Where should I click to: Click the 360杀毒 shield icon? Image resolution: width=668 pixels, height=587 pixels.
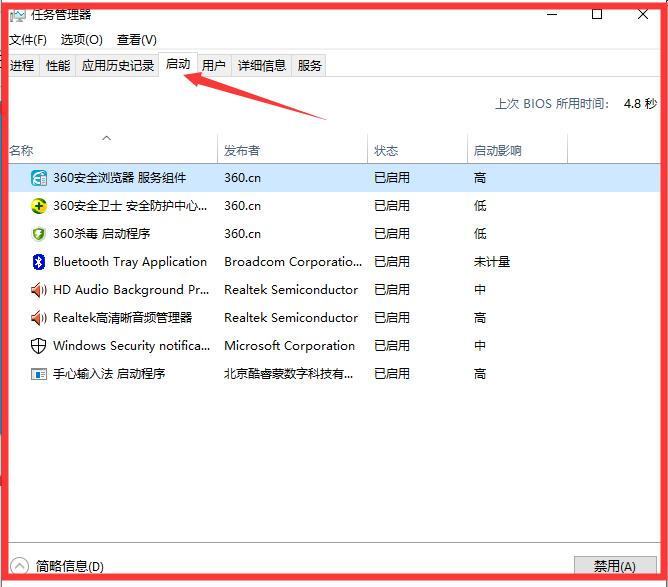point(39,234)
